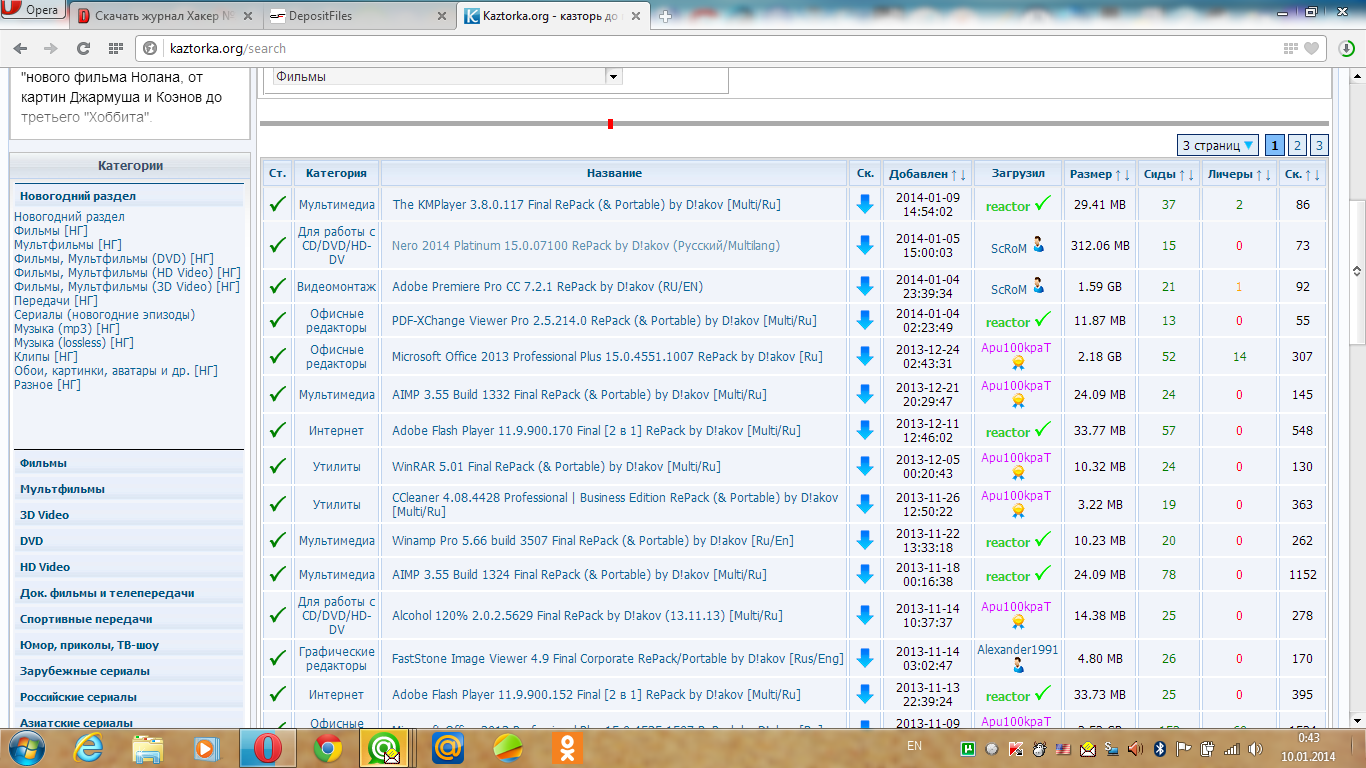Go back with browser back arrow
Screen dimensions: 1366x768
click(x=20, y=48)
